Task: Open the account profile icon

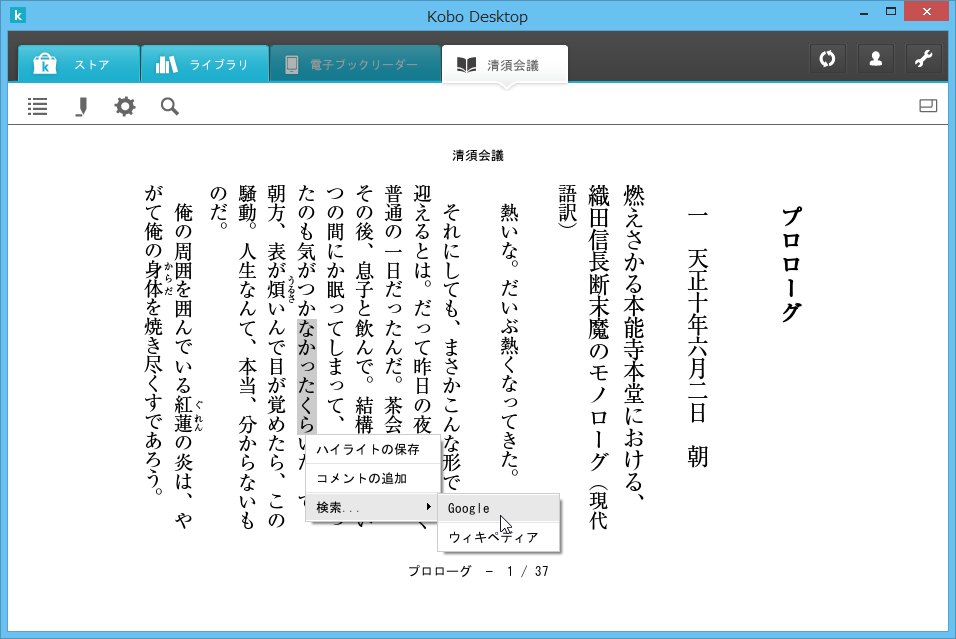Action: coord(875,58)
